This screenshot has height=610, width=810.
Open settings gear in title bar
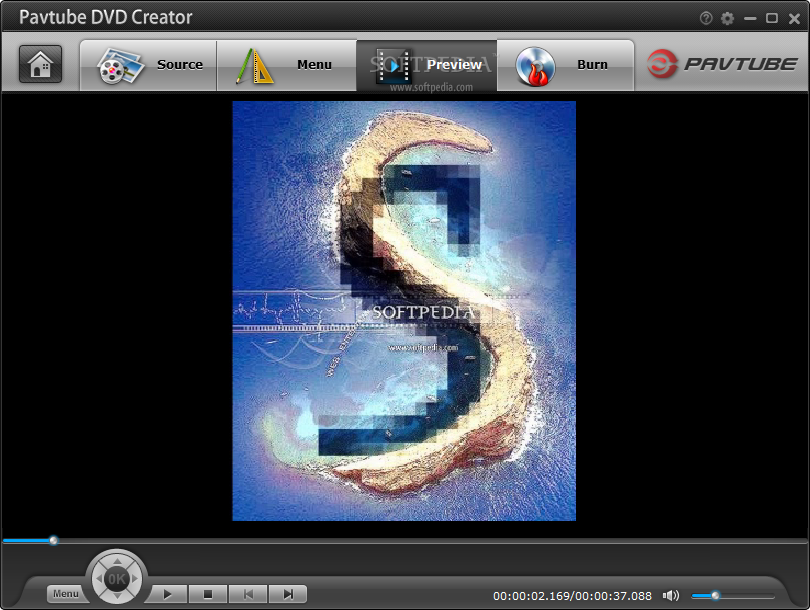(727, 19)
